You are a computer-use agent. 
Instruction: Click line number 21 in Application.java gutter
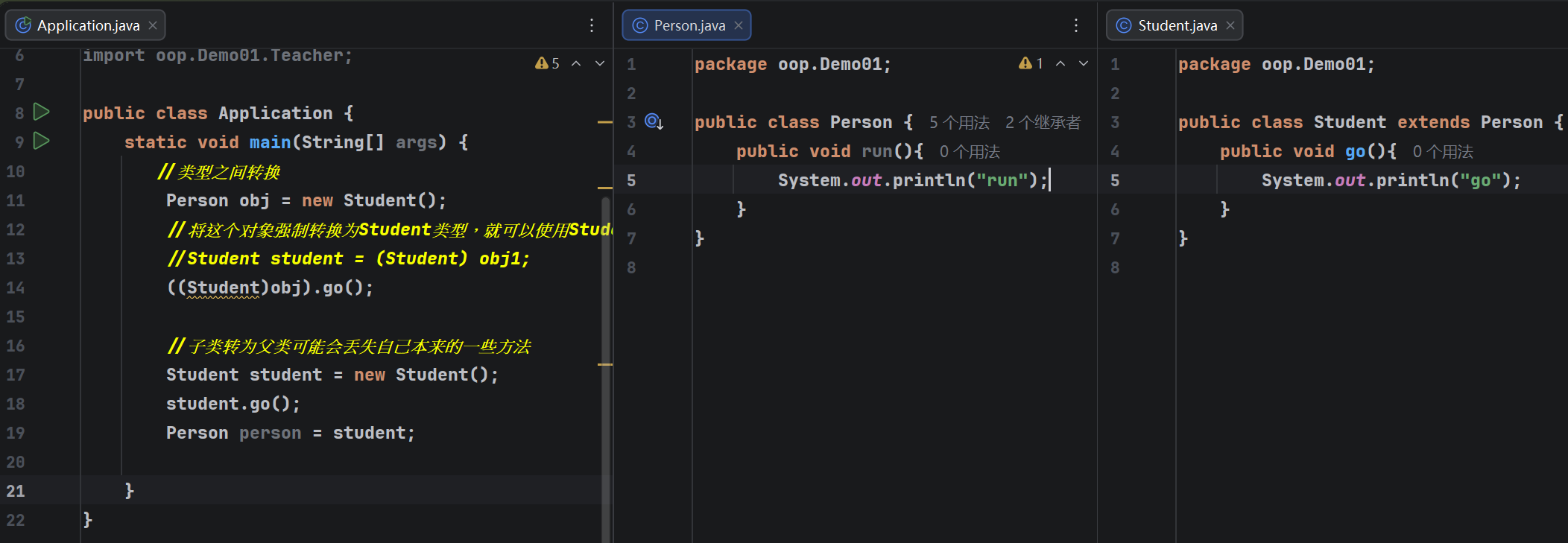[x=16, y=491]
